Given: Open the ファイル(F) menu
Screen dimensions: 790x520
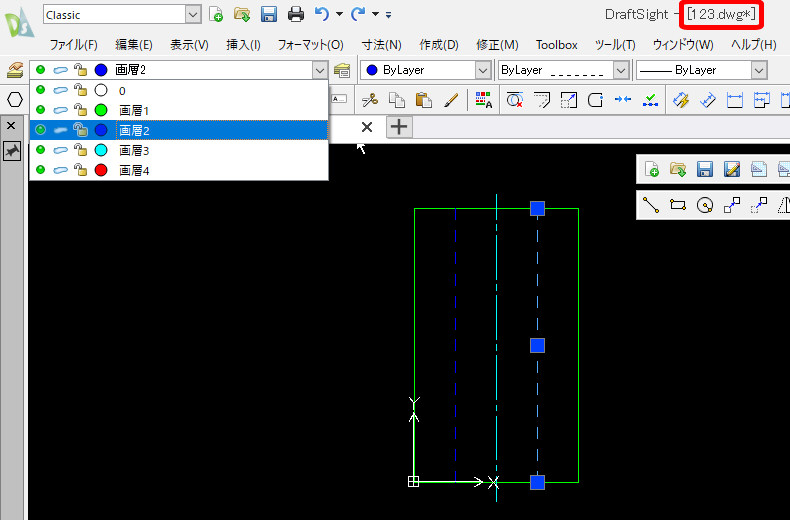Looking at the screenshot, I should tap(74, 45).
